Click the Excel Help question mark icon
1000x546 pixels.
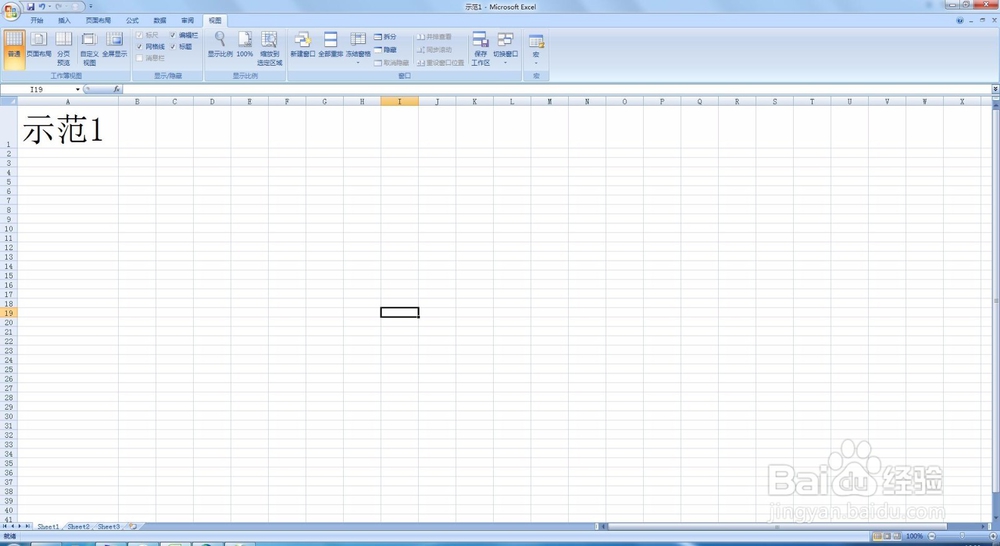pyautogui.click(x=960, y=20)
